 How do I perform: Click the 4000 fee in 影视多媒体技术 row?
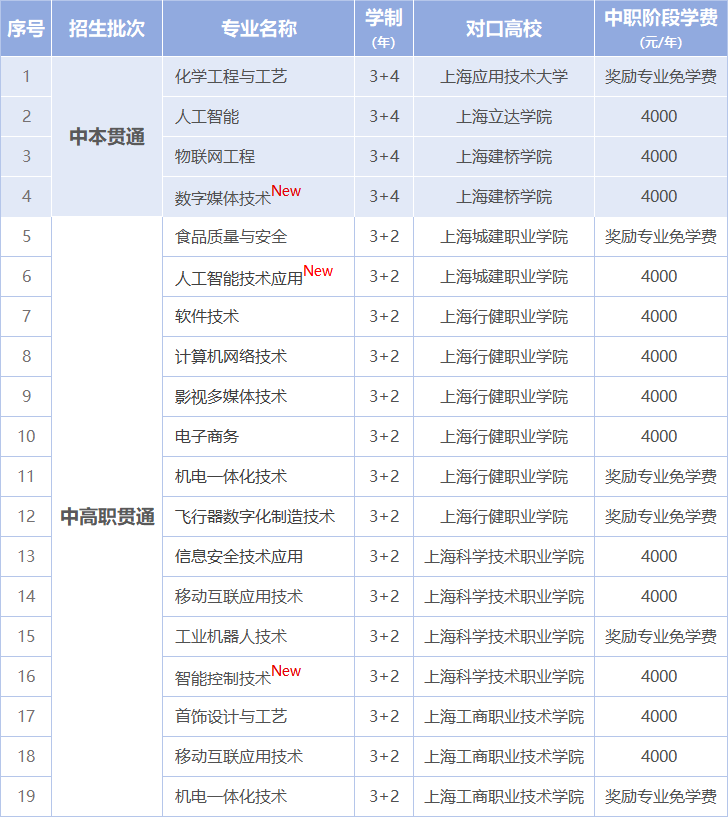[661, 396]
